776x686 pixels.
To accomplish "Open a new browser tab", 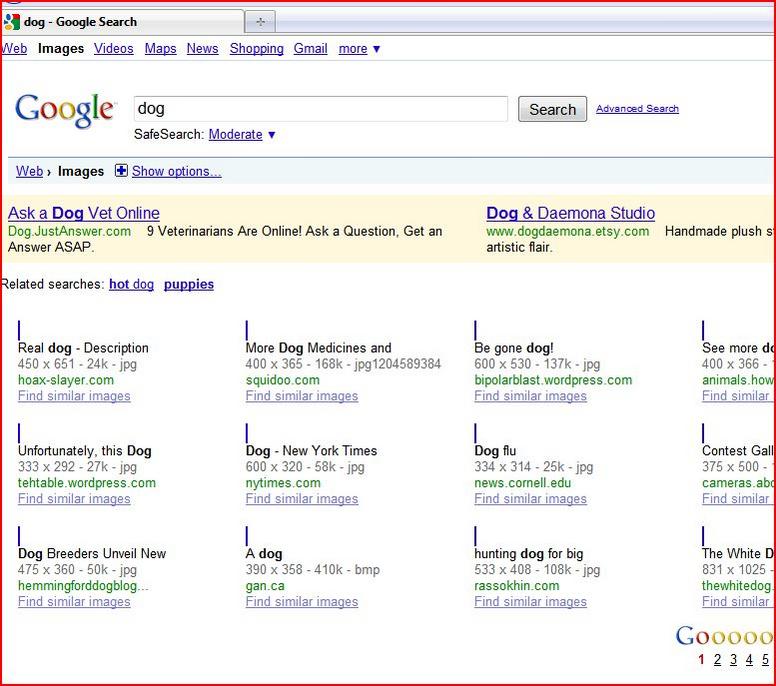I will coord(260,21).
